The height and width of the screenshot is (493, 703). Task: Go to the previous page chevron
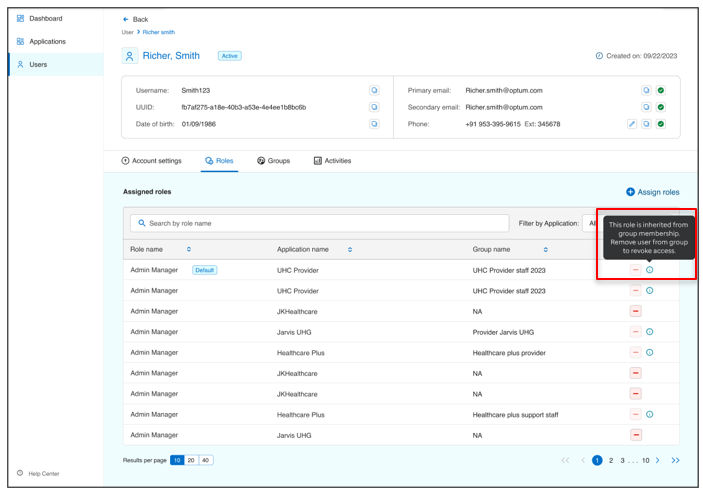(583, 460)
